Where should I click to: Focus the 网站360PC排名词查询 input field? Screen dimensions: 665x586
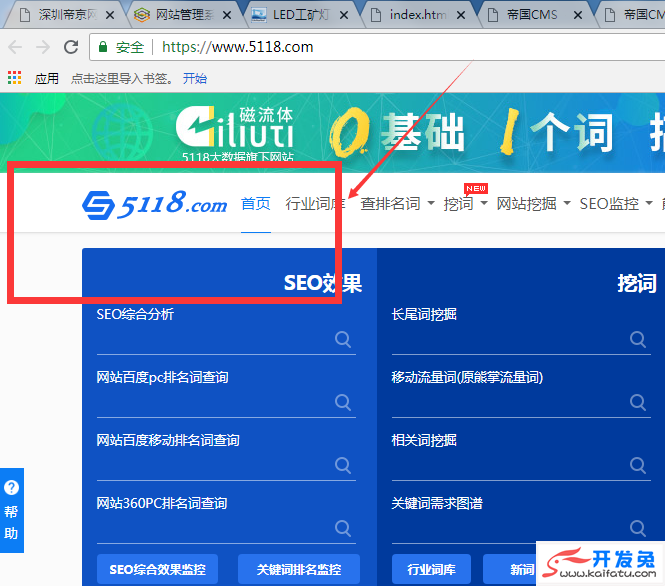226,529
